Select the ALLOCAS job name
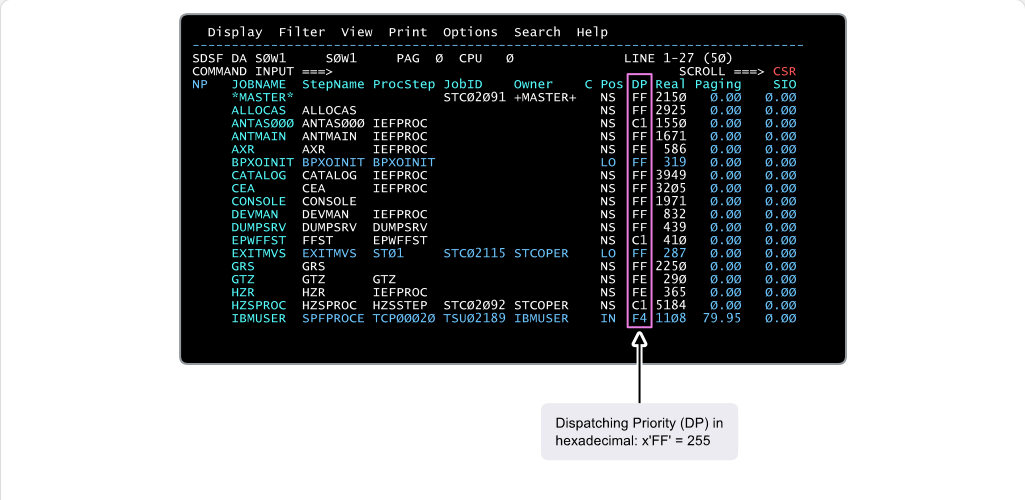The width and height of the screenshot is (1025, 500). click(x=258, y=110)
